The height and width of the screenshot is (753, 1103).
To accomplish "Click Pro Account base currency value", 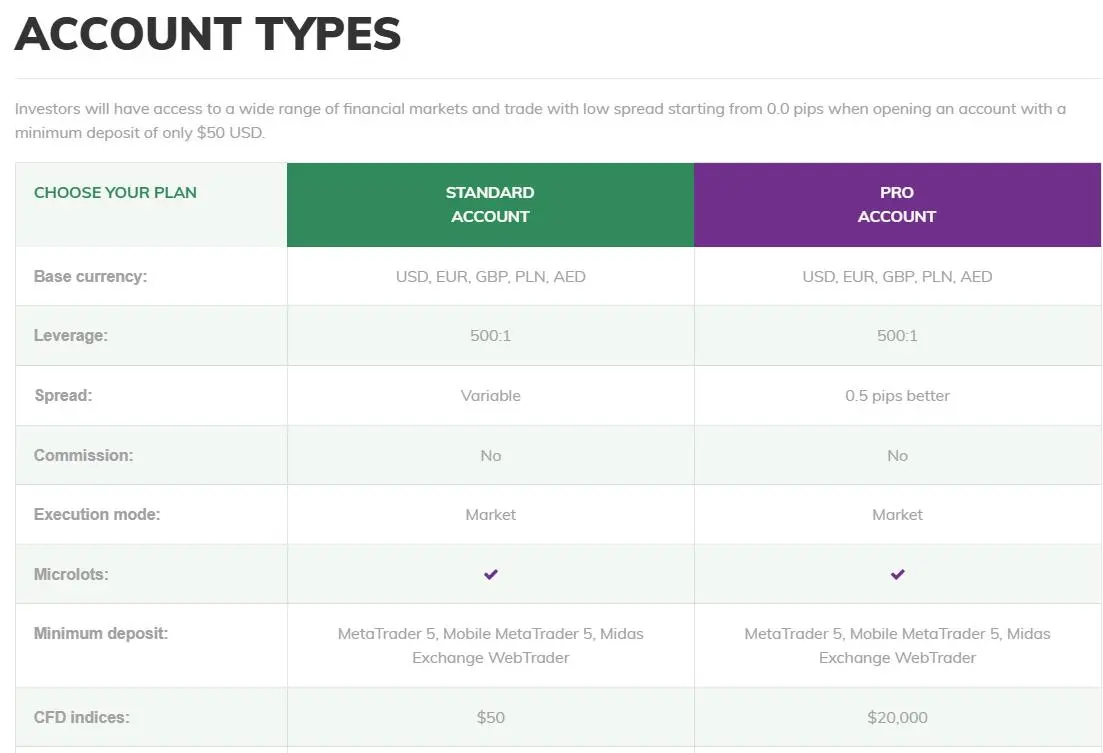I will pyautogui.click(x=897, y=277).
